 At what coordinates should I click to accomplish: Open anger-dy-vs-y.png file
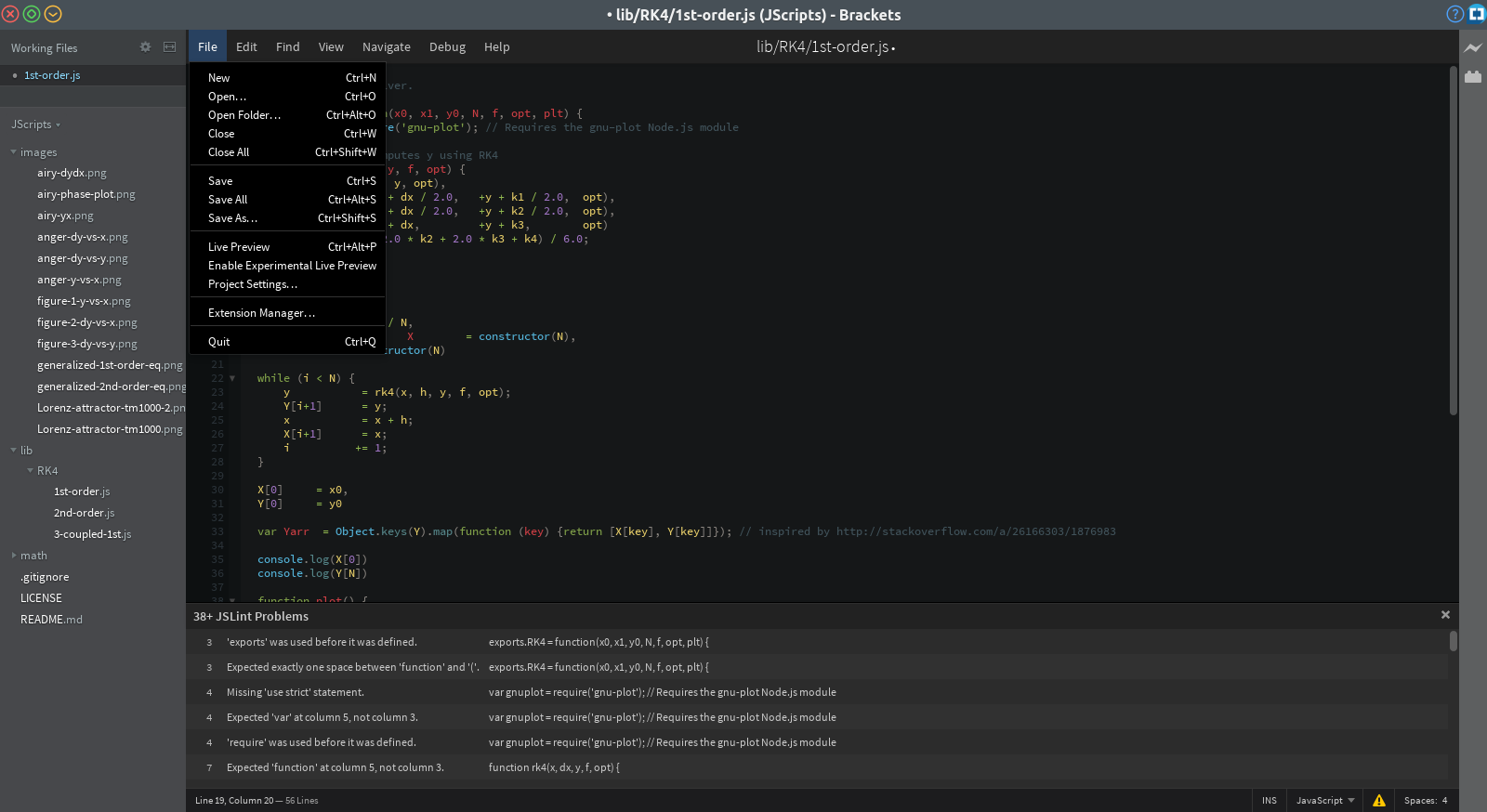point(83,258)
